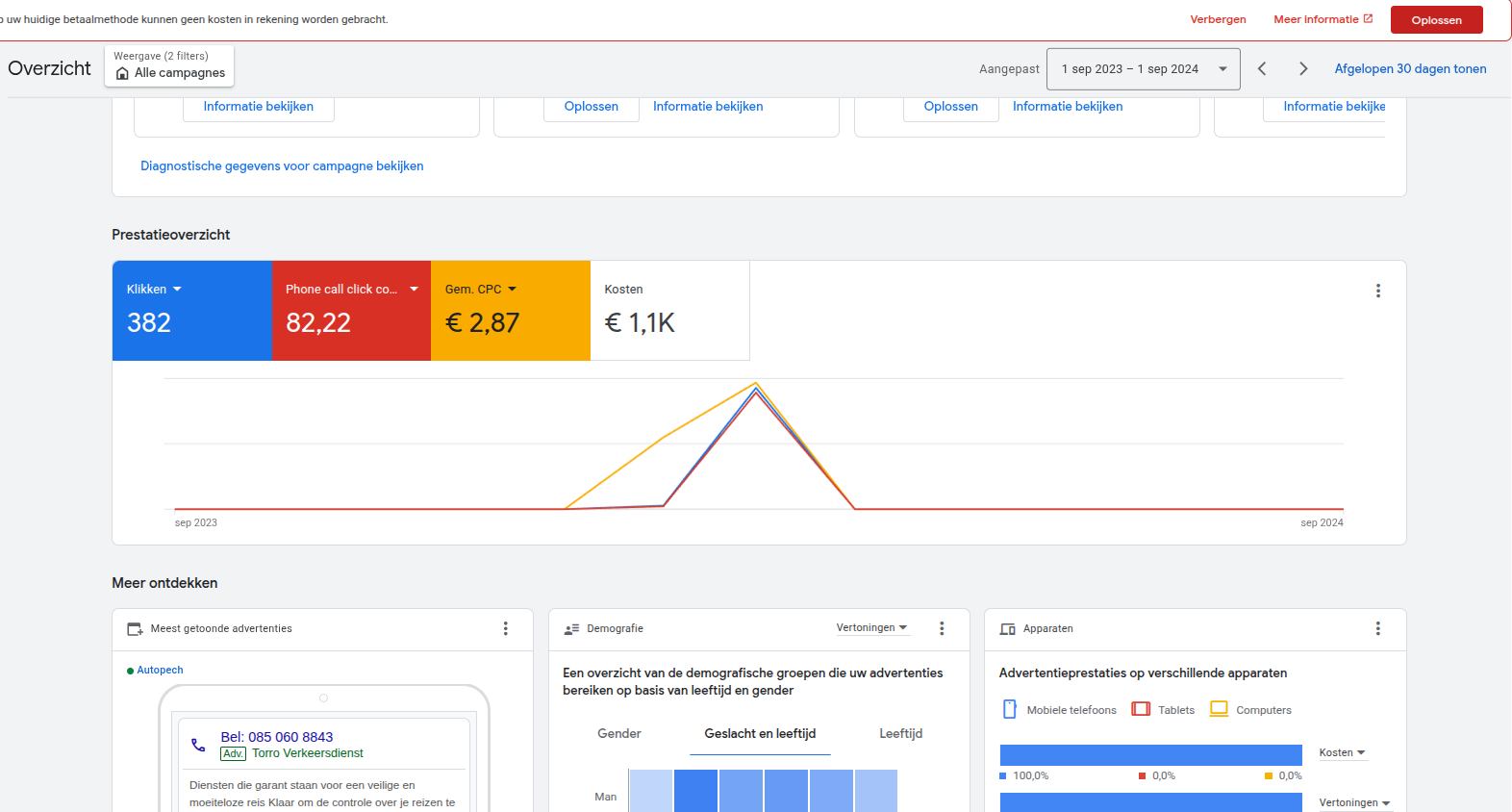1512x812 pixels.
Task: Open the Klikken metric dropdown
Action: [x=154, y=289]
